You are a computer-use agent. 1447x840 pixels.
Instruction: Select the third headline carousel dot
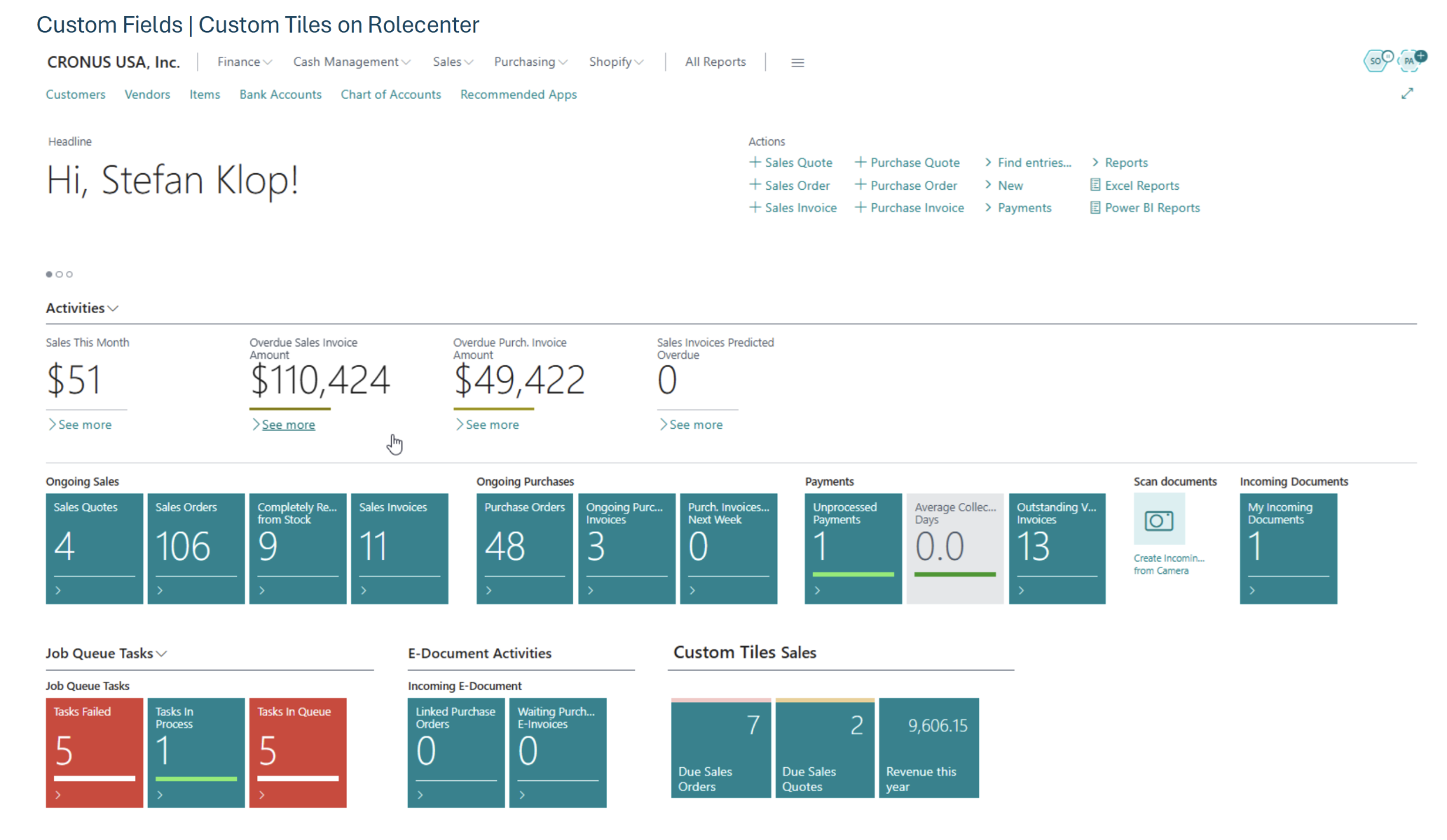pos(69,275)
